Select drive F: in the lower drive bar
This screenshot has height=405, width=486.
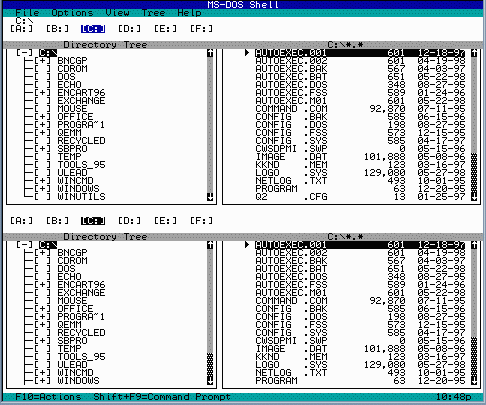coord(202,221)
